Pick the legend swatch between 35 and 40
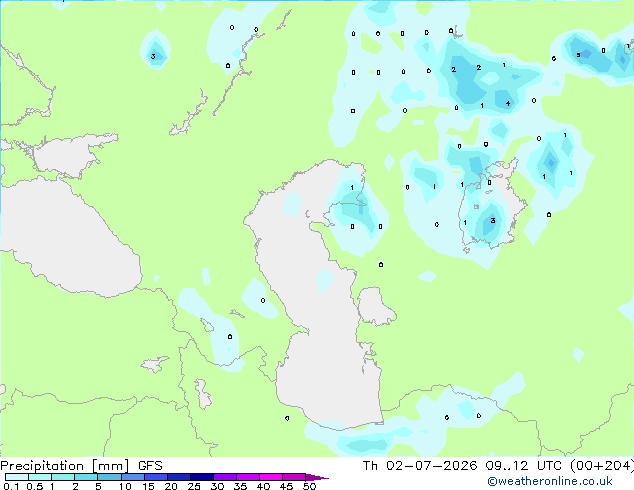 pyautogui.click(x=248, y=477)
